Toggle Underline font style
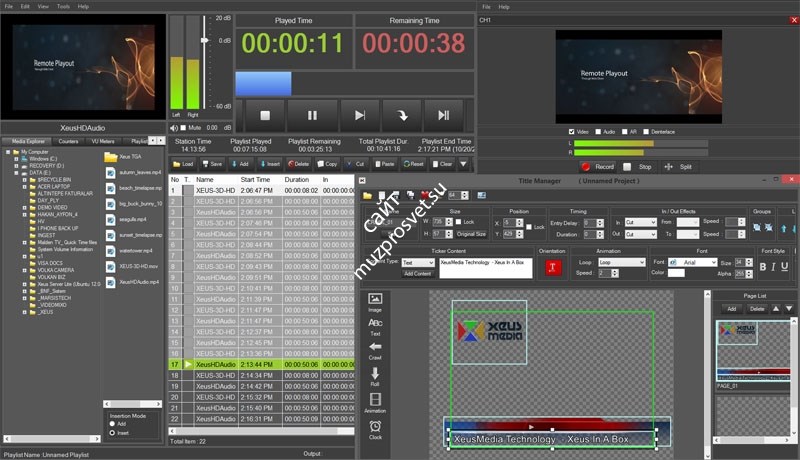800x460 pixels. click(x=785, y=267)
